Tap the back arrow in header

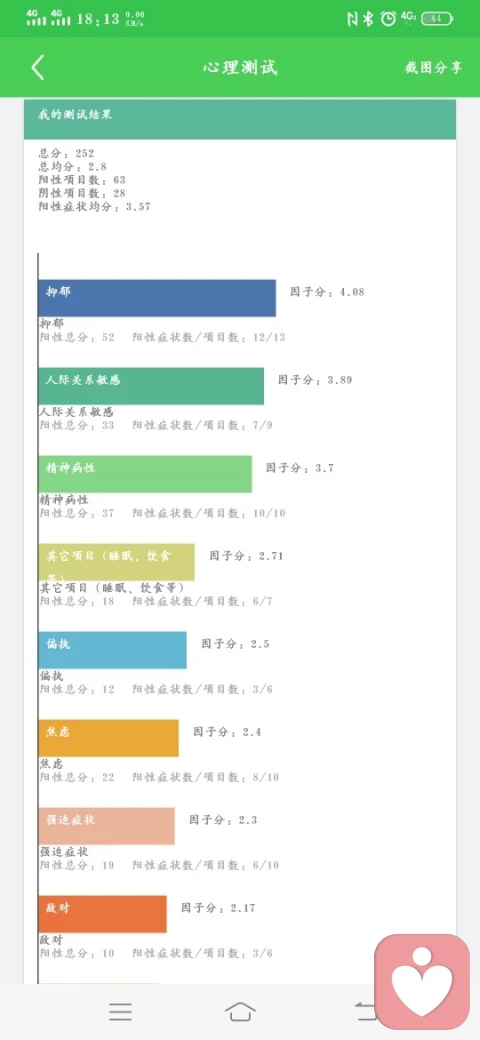(x=38, y=68)
